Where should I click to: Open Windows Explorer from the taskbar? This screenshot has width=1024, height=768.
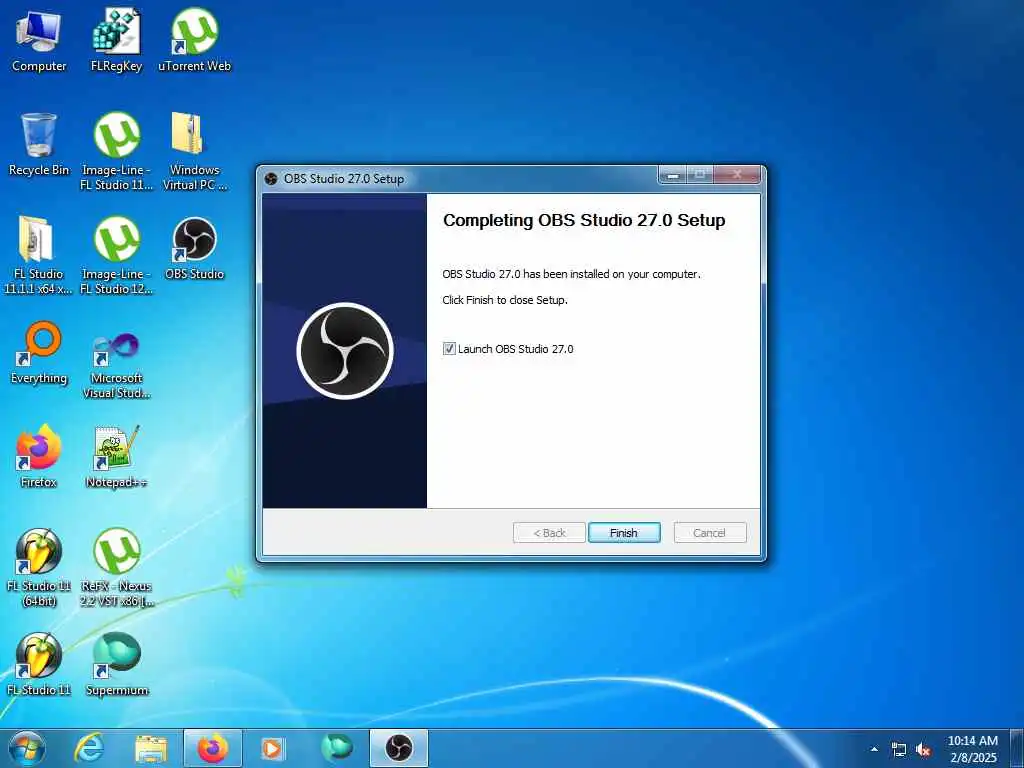151,748
